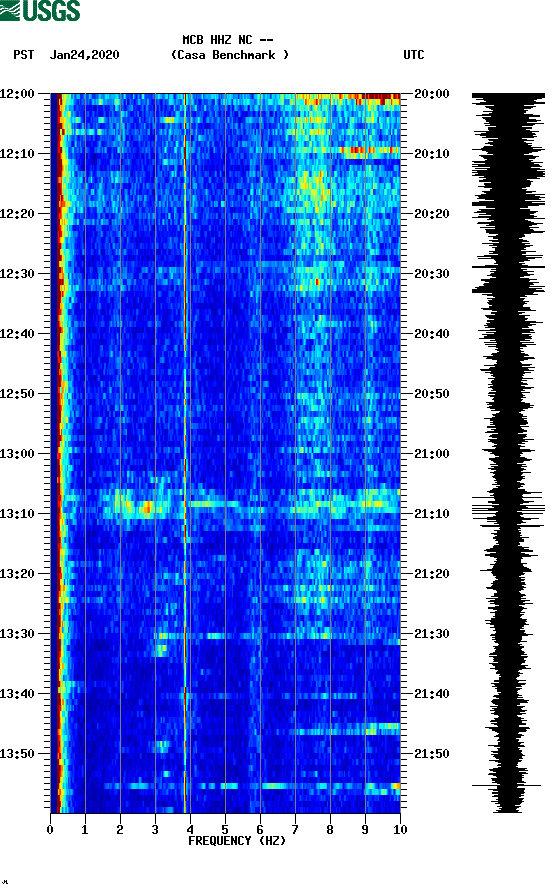Click the '12:10' PST time label
This screenshot has height=893, width=552.
[17, 153]
